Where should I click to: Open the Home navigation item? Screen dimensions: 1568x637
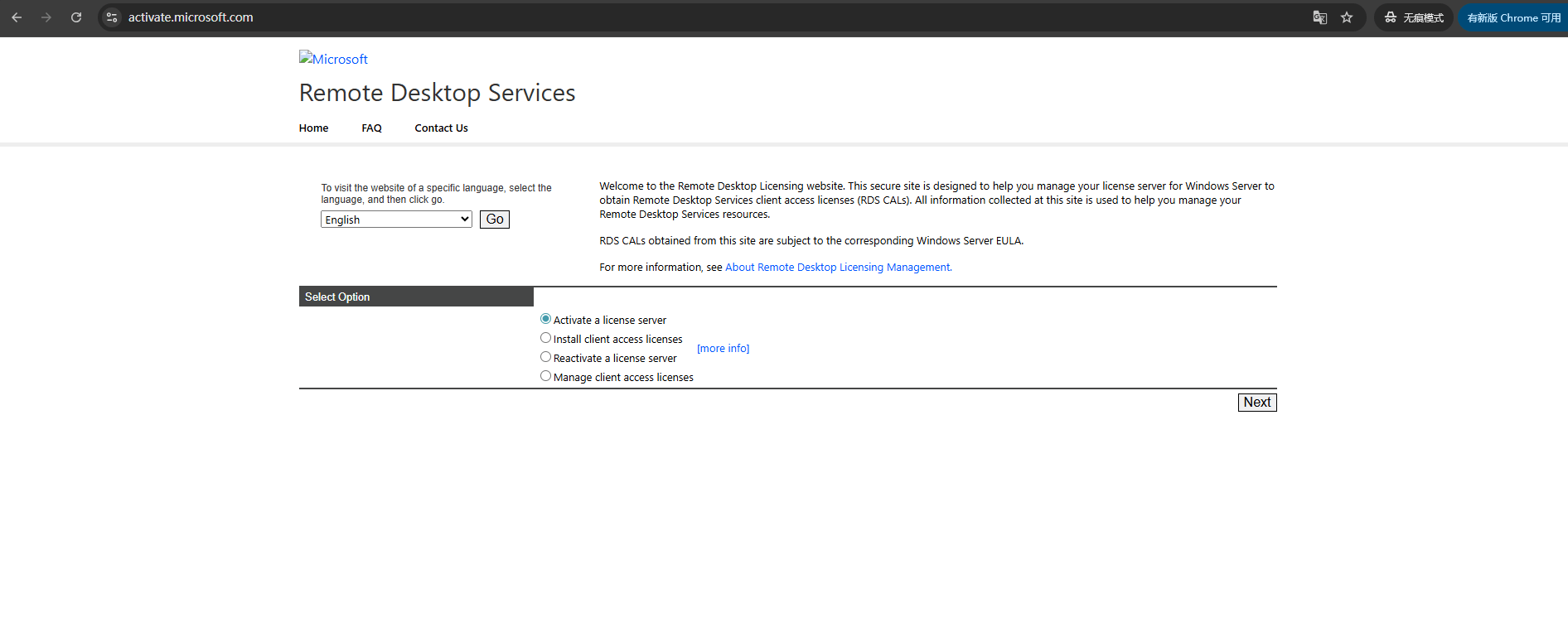[x=313, y=128]
